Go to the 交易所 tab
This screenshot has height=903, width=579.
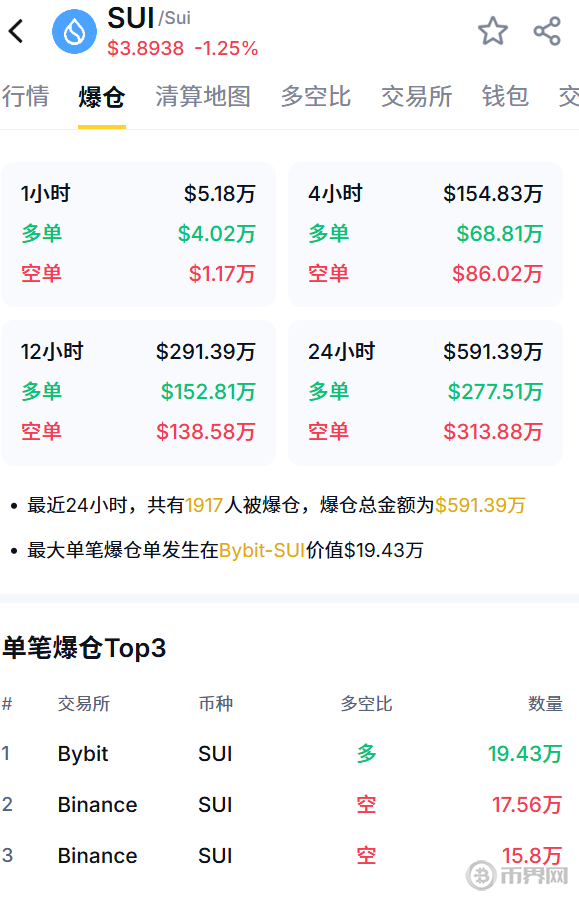(417, 96)
